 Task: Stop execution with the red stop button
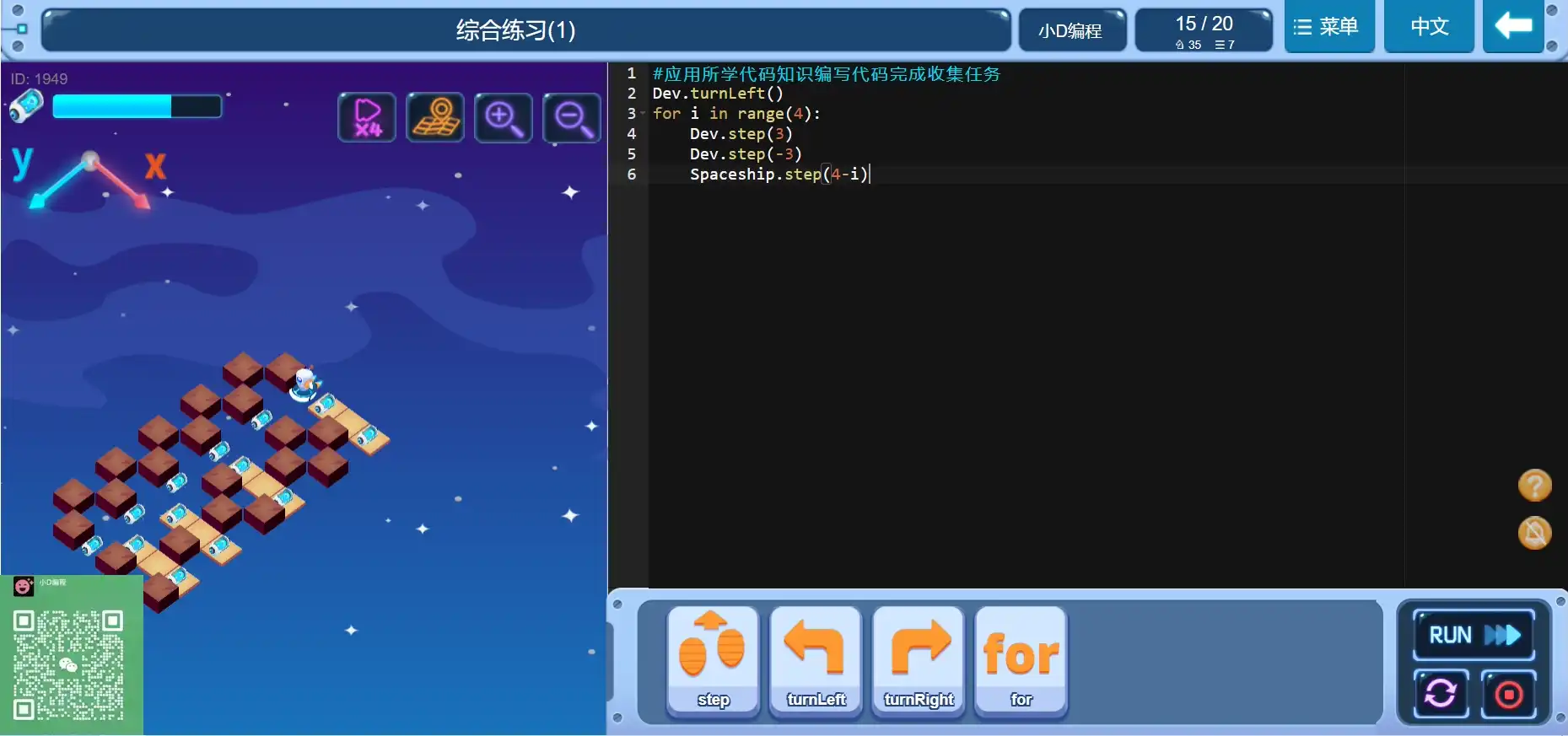[x=1508, y=694]
